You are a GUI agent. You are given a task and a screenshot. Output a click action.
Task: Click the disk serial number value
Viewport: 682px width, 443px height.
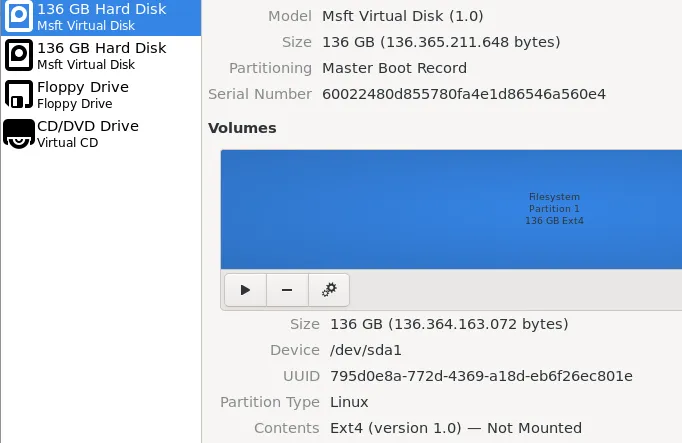[464, 94]
